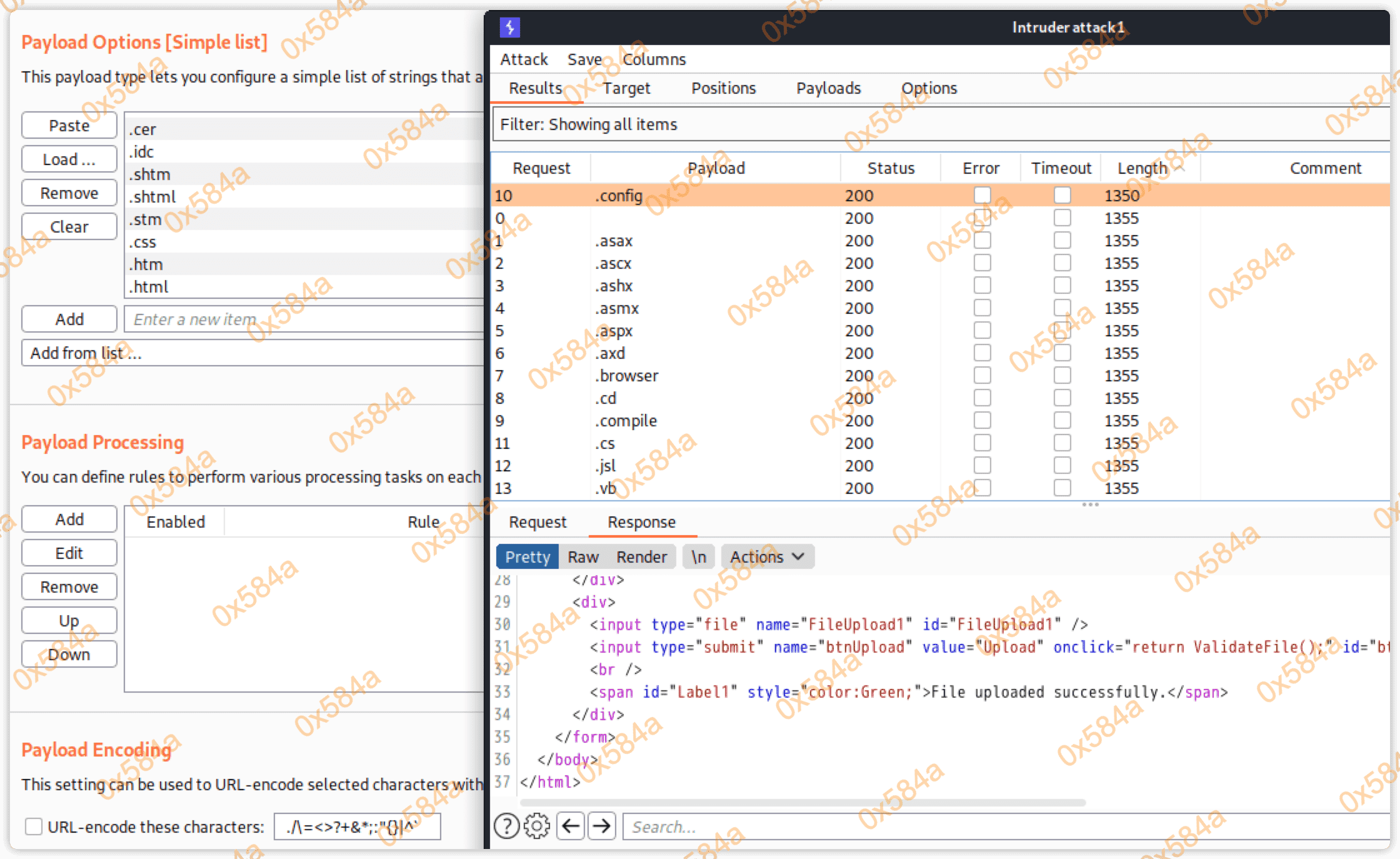Go to next search match arrow
1400x859 pixels.
[601, 826]
